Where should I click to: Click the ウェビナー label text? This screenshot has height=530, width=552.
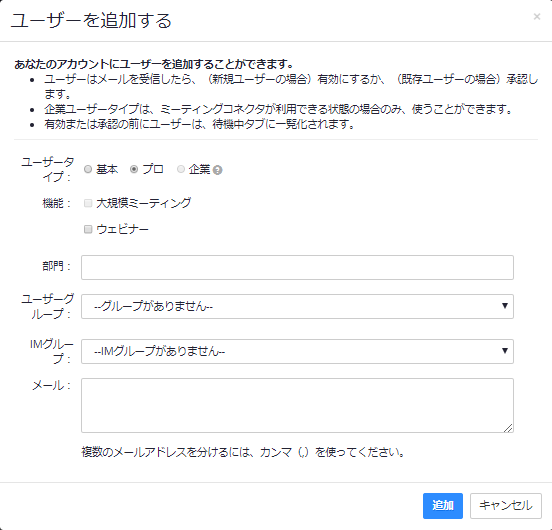[x=122, y=229]
